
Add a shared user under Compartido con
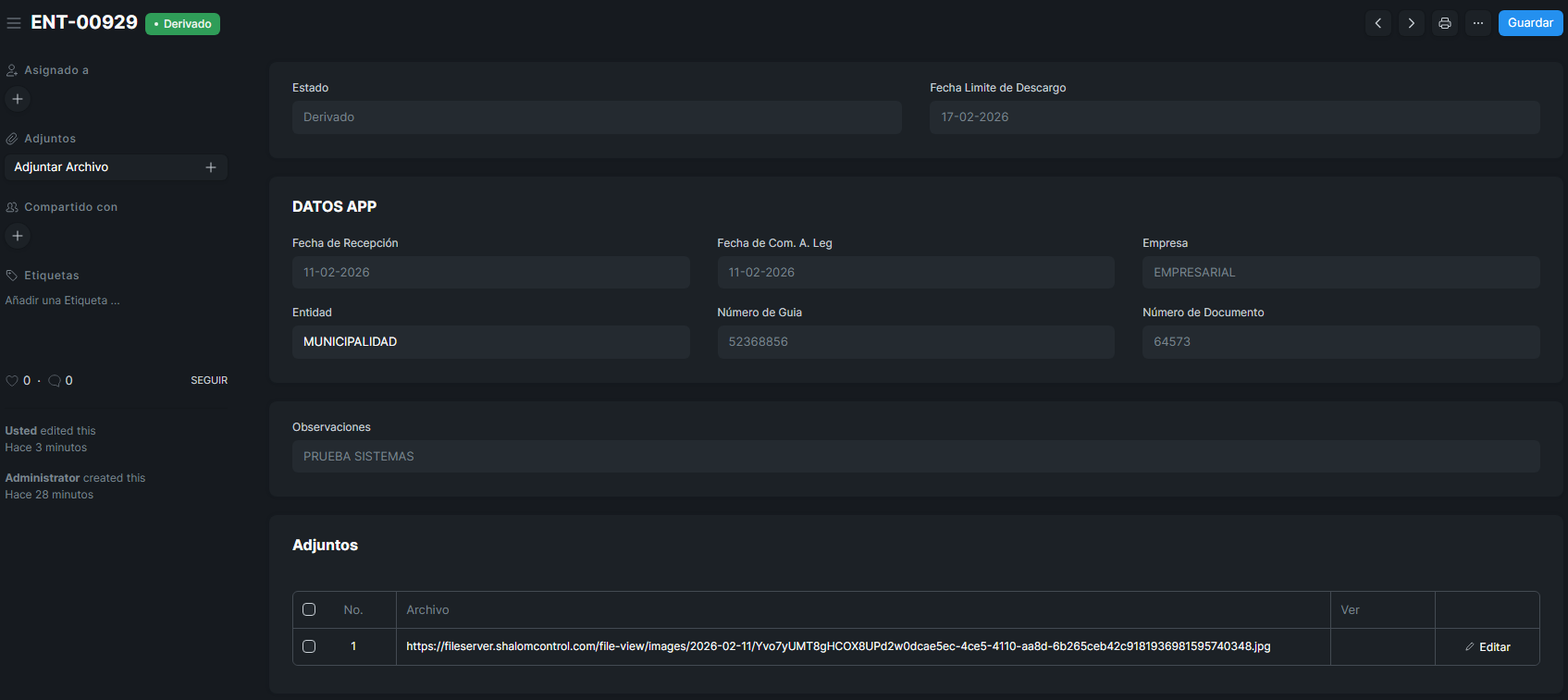[18, 236]
